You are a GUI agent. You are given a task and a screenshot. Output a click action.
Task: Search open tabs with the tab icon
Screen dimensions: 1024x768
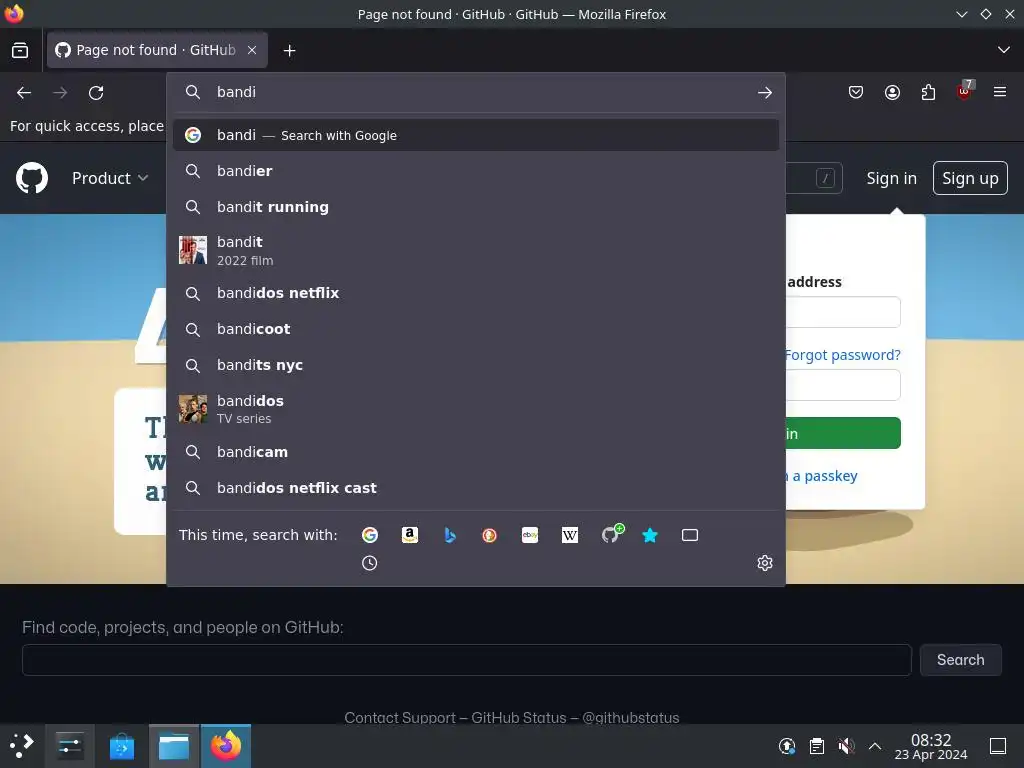(x=690, y=535)
